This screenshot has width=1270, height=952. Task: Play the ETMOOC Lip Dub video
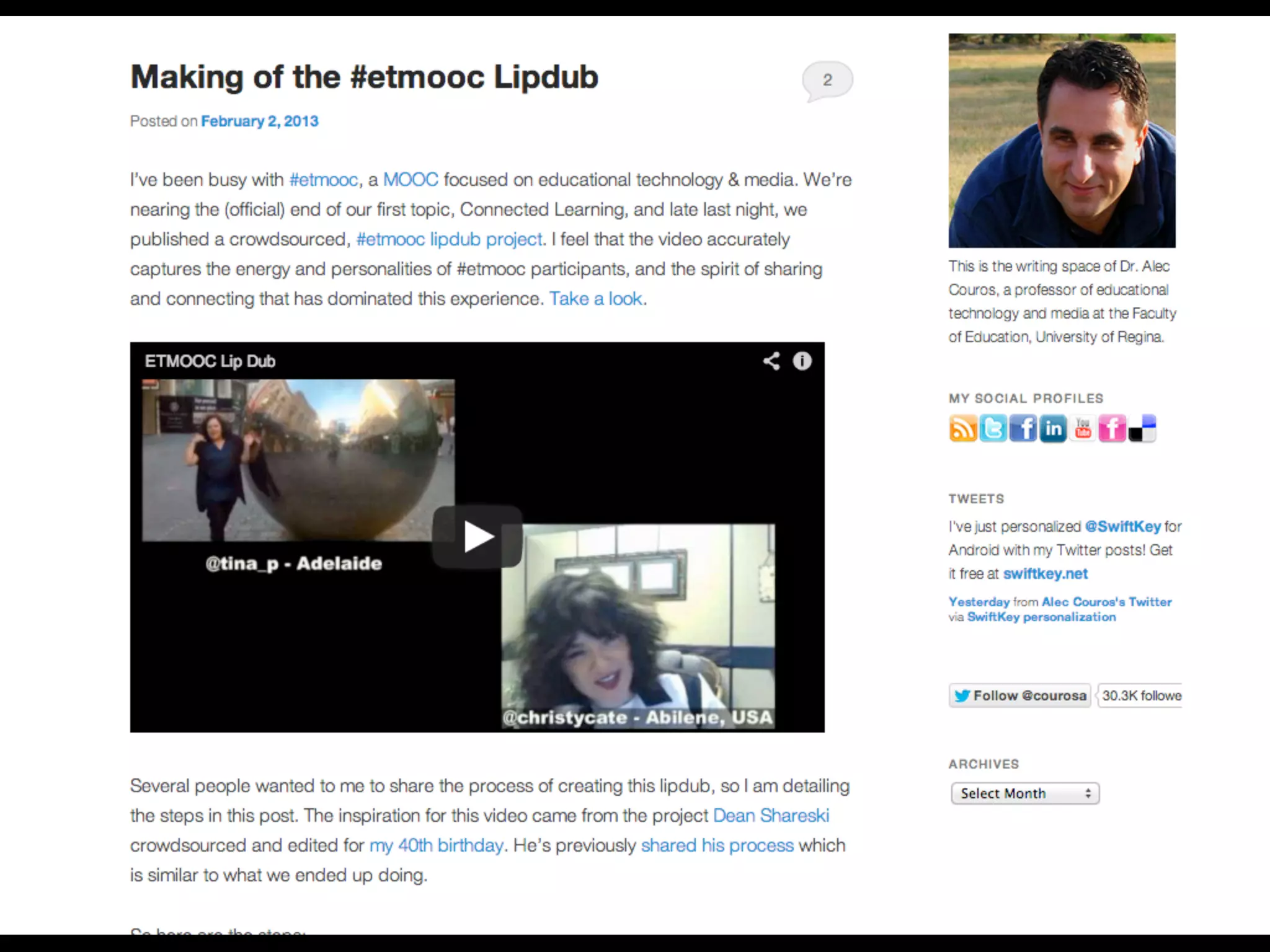(477, 537)
